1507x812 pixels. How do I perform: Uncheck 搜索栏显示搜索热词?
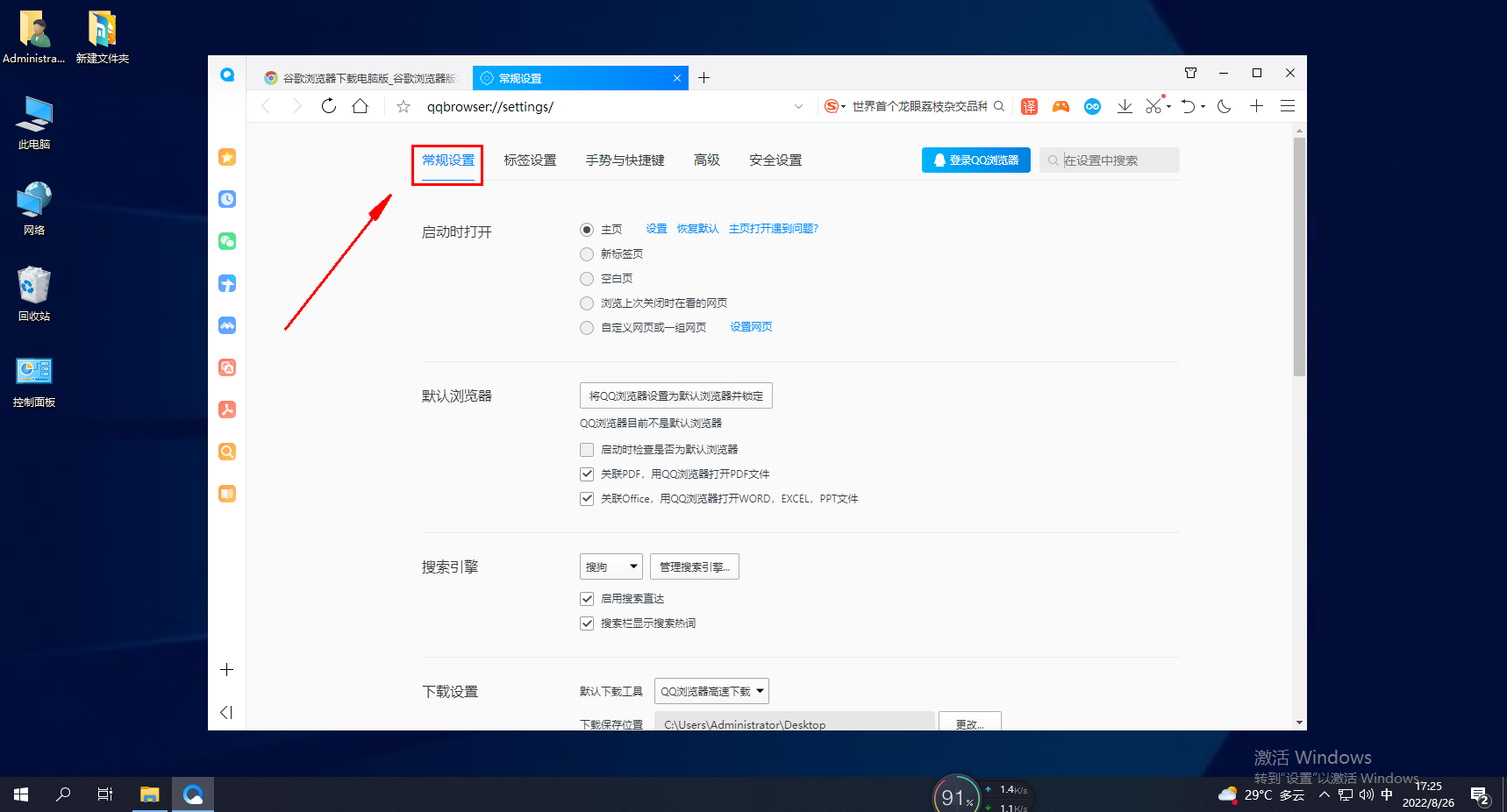[x=587, y=623]
